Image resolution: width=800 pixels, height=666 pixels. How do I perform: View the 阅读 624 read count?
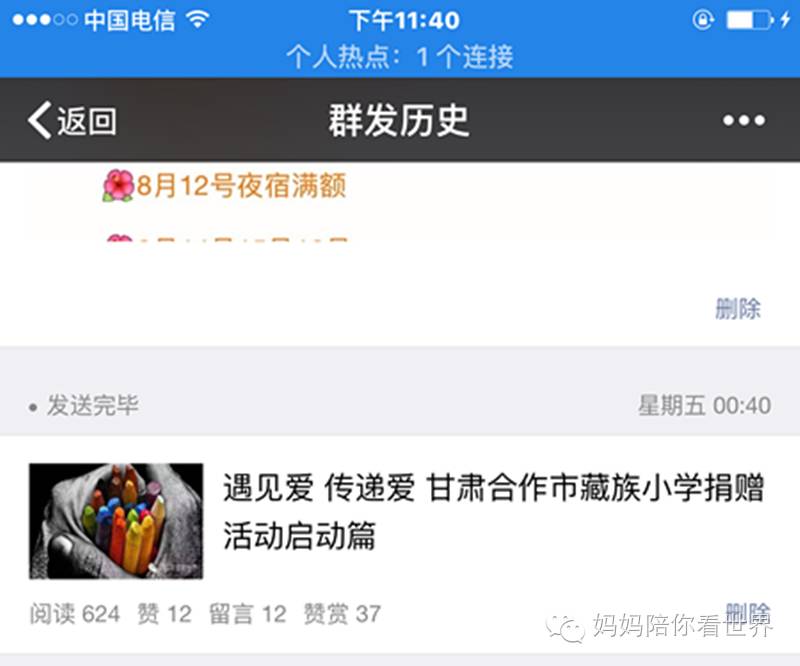coord(75,614)
